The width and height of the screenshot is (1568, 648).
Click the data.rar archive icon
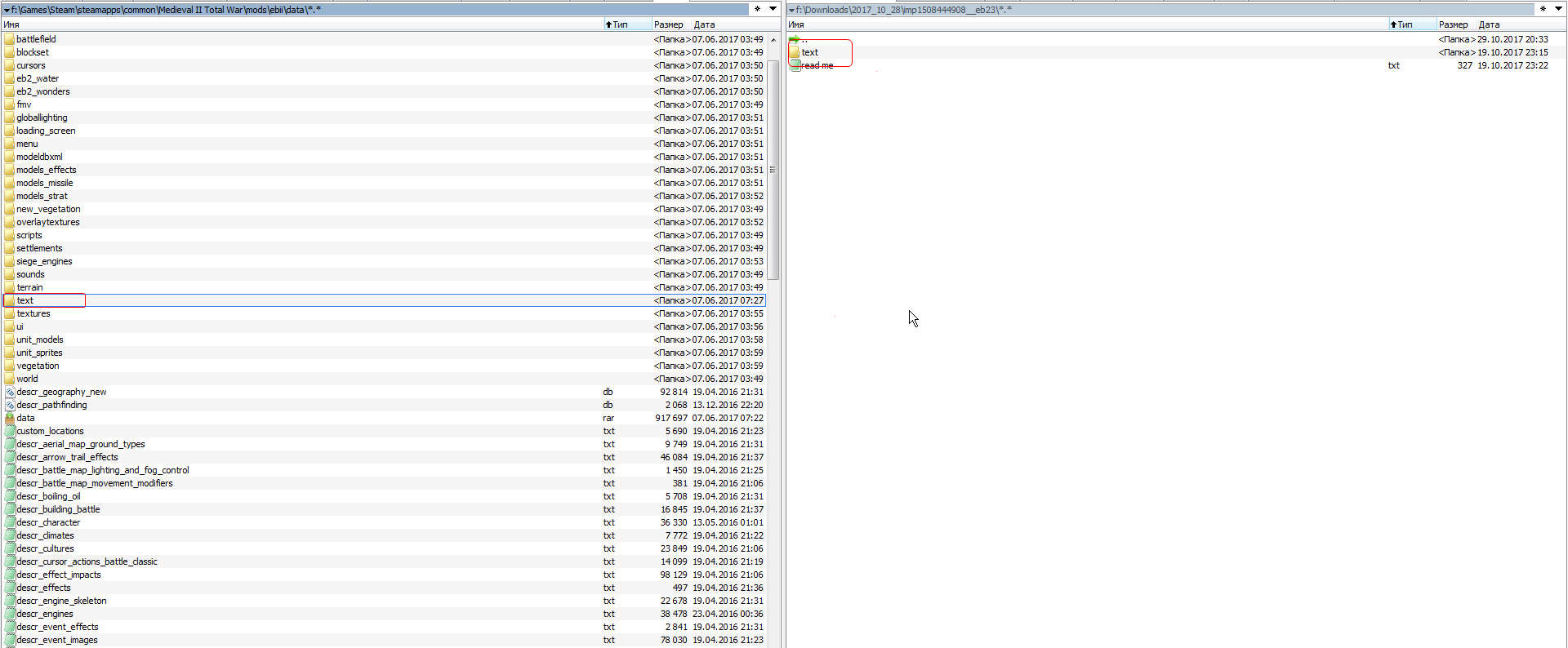click(x=10, y=418)
